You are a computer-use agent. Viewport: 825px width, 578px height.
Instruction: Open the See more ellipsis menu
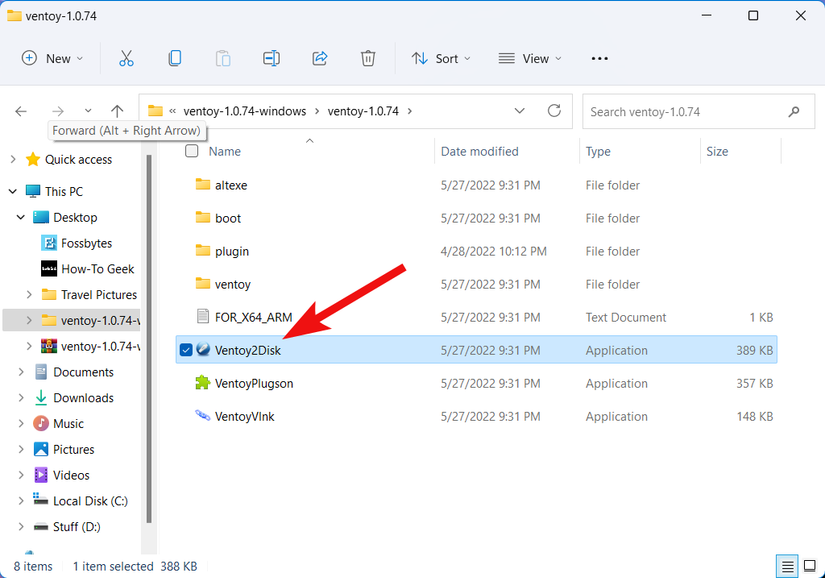tap(599, 58)
